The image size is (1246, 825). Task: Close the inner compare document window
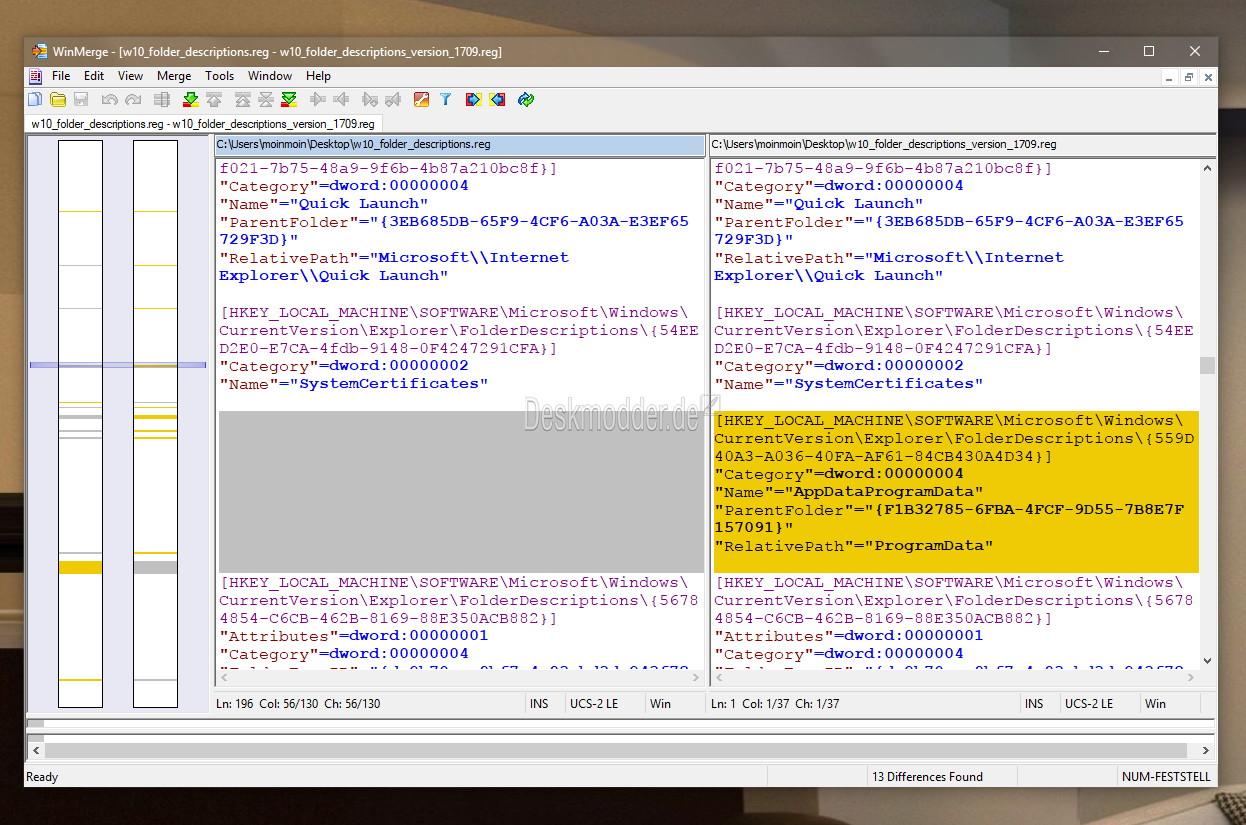(1208, 77)
